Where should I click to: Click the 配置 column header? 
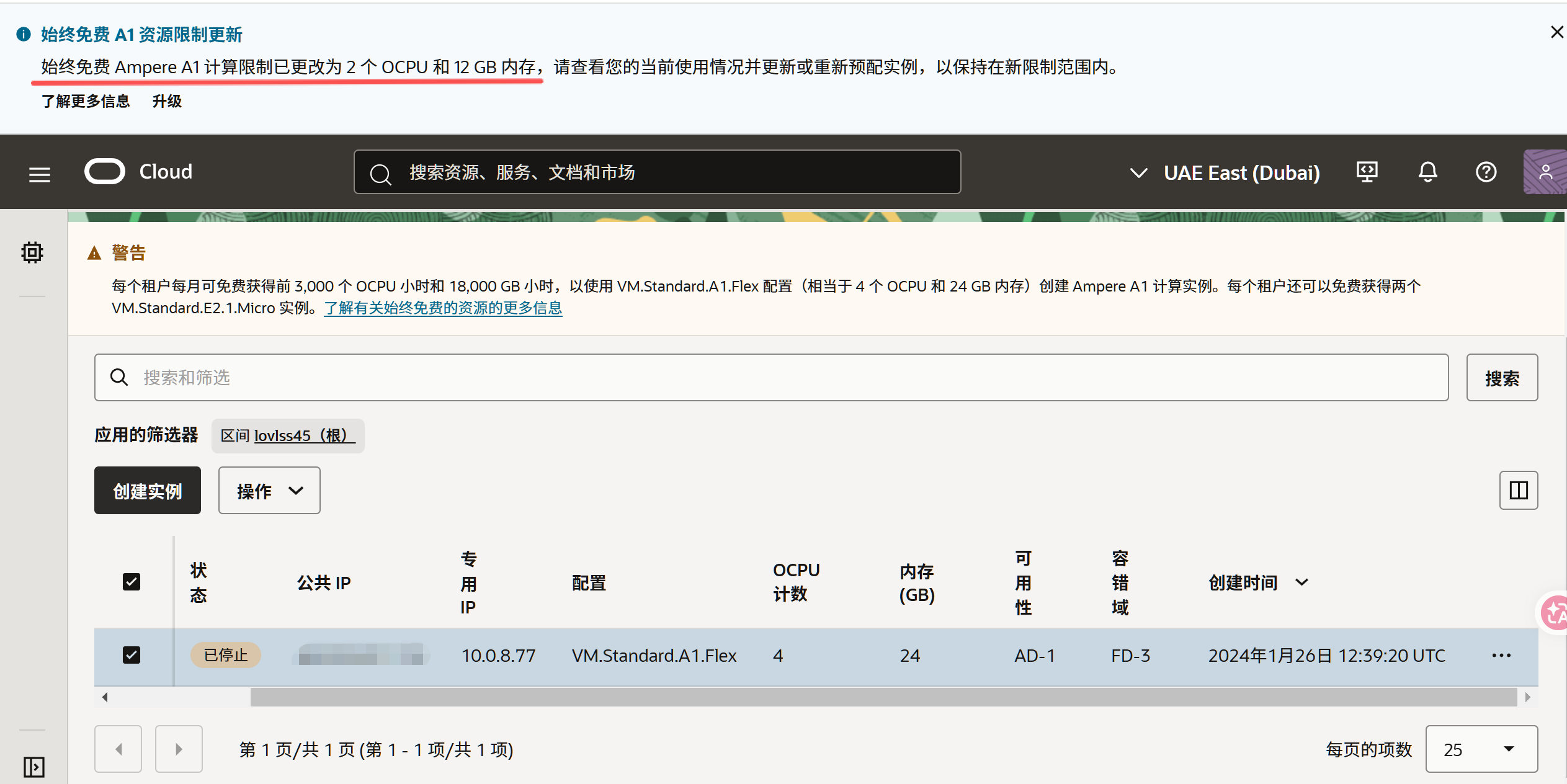point(589,582)
